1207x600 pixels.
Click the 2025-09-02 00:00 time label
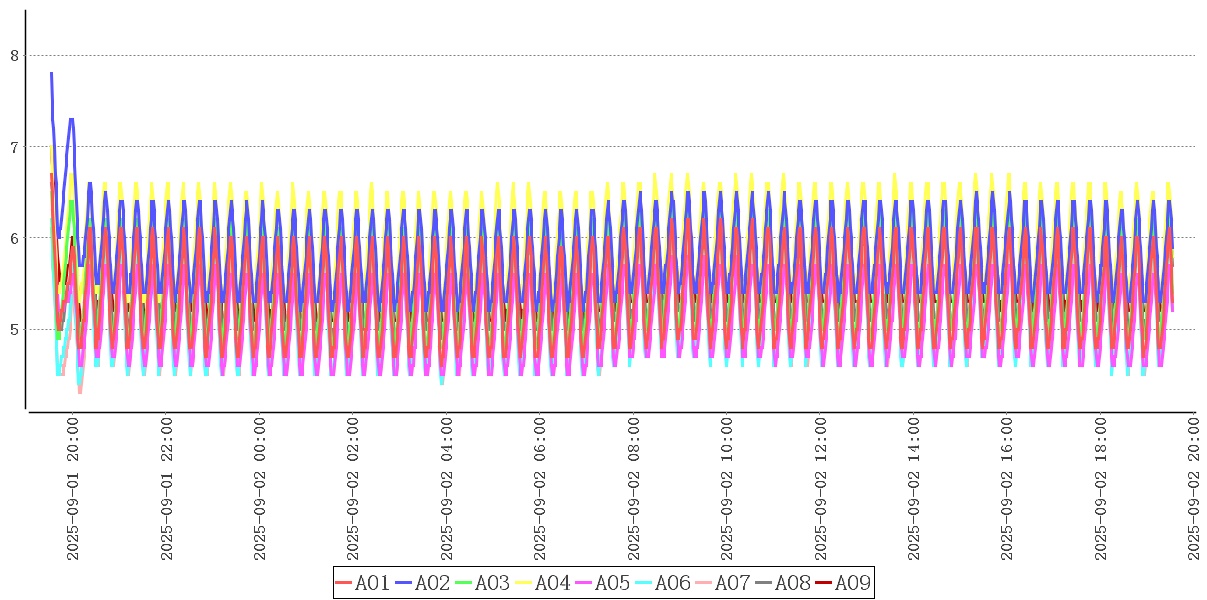coord(260,488)
